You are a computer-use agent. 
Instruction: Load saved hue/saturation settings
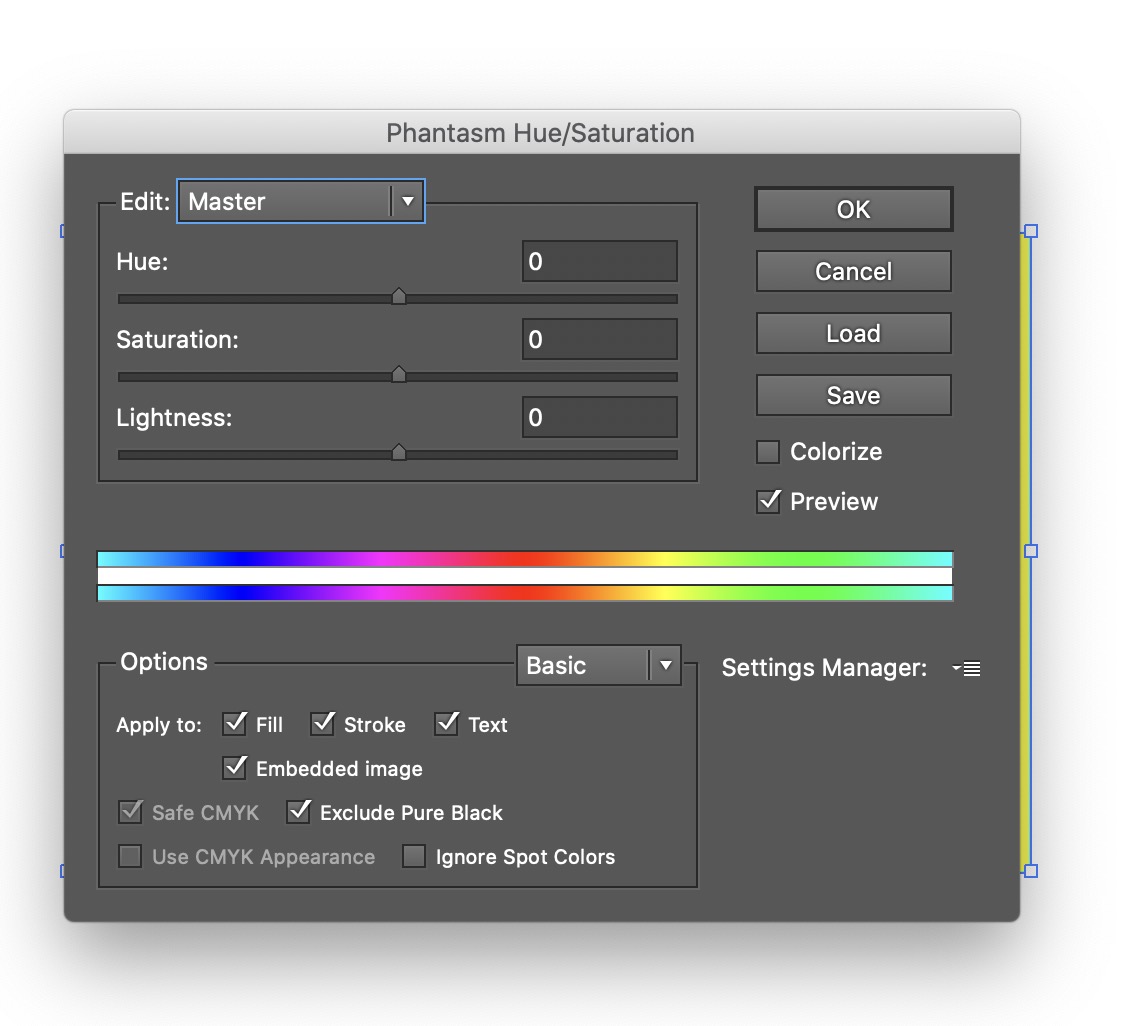tap(853, 334)
